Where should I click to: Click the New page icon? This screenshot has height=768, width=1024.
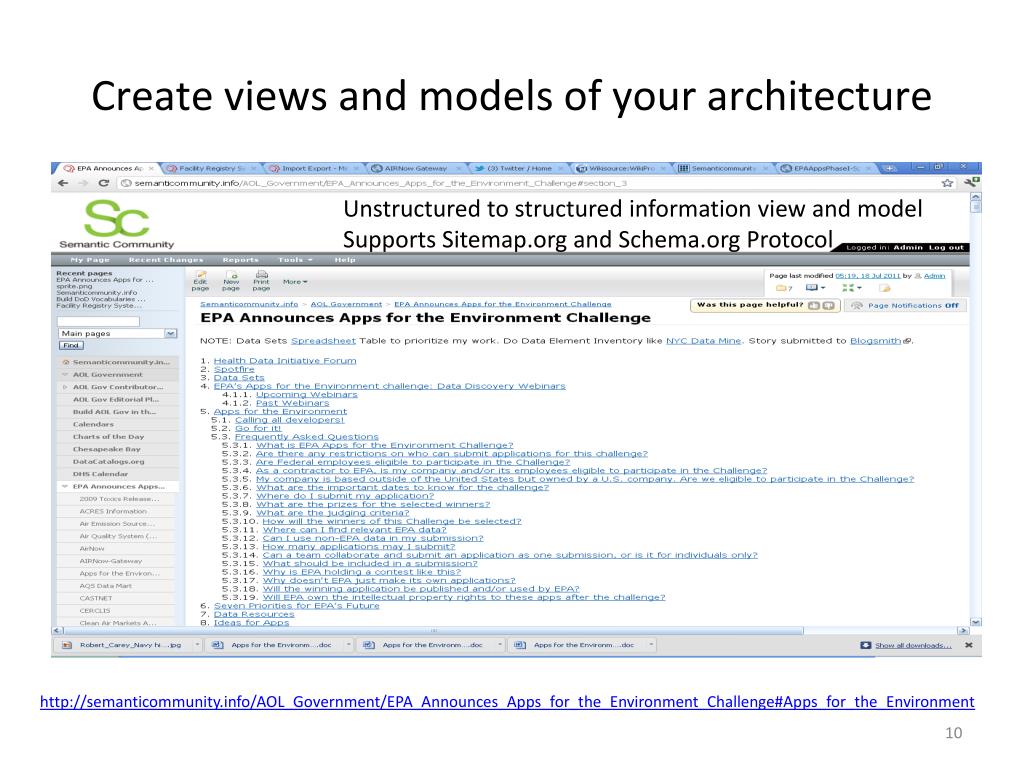231,281
